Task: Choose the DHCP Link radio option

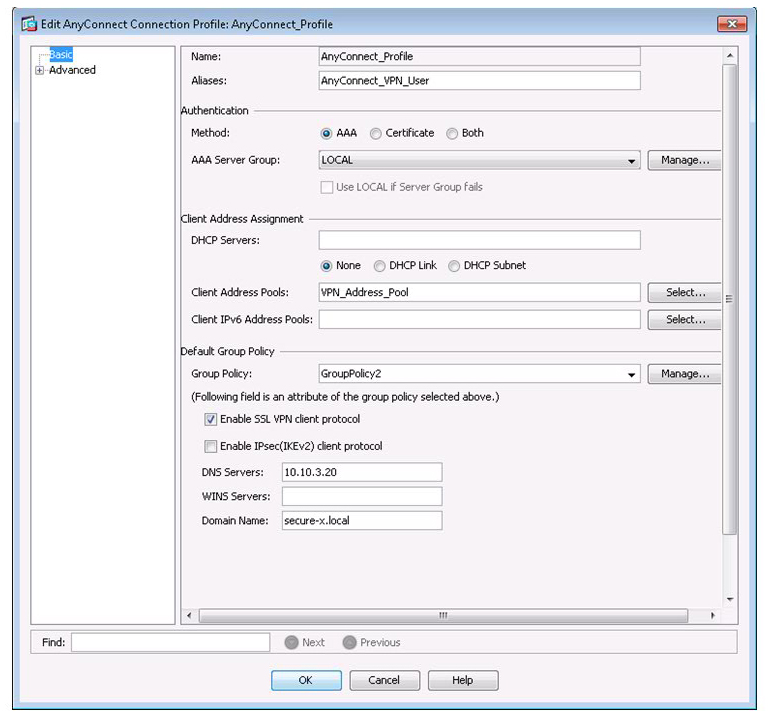Action: pyautogui.click(x=380, y=266)
